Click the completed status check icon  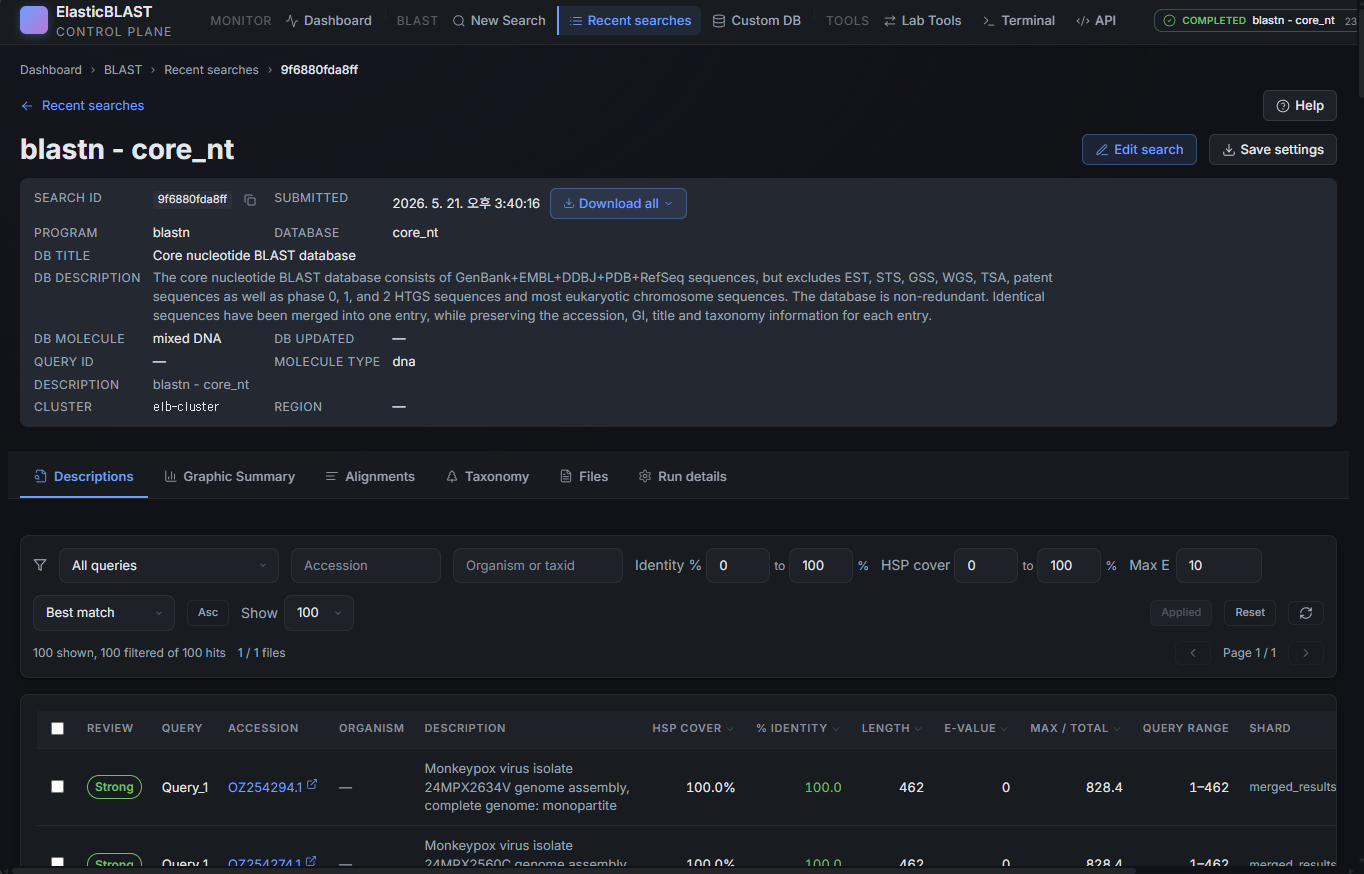(1169, 20)
